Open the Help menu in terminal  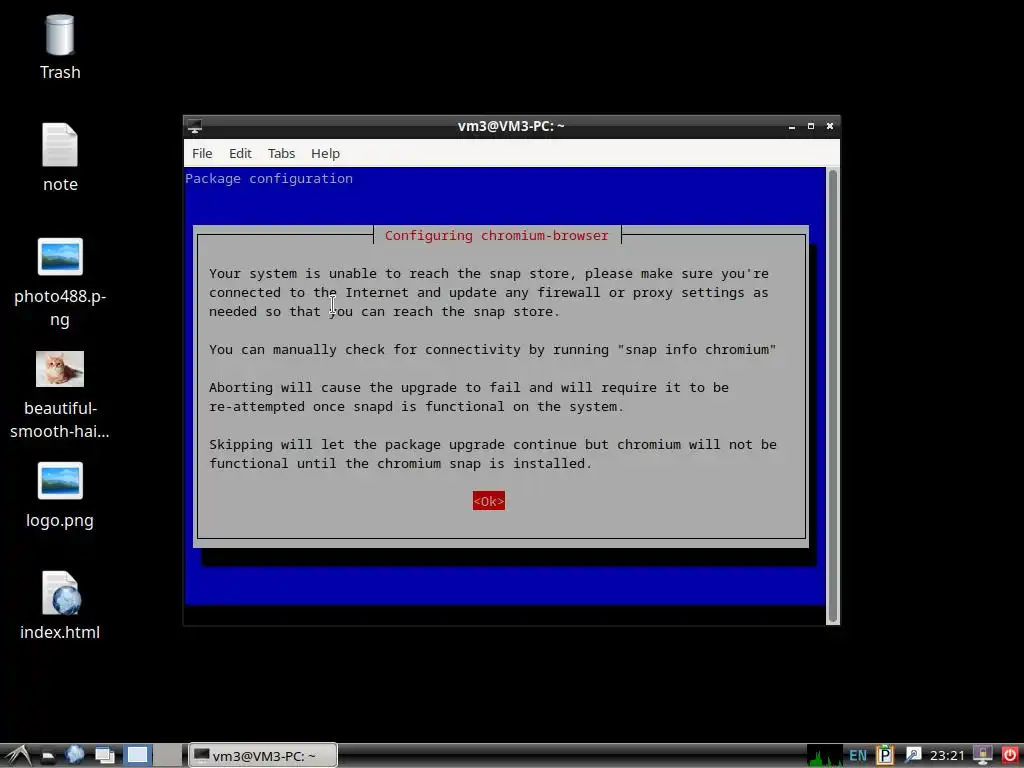(x=325, y=153)
